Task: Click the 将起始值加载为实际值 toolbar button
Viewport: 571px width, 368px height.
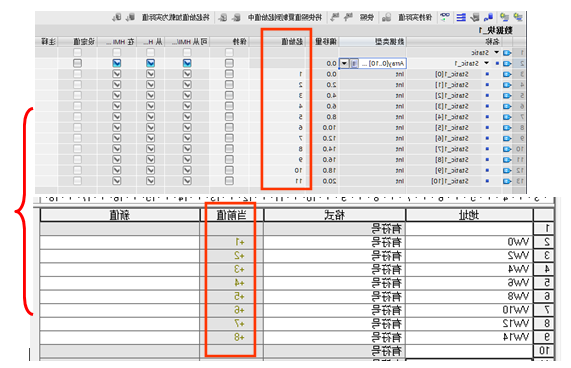Action: [x=176, y=17]
